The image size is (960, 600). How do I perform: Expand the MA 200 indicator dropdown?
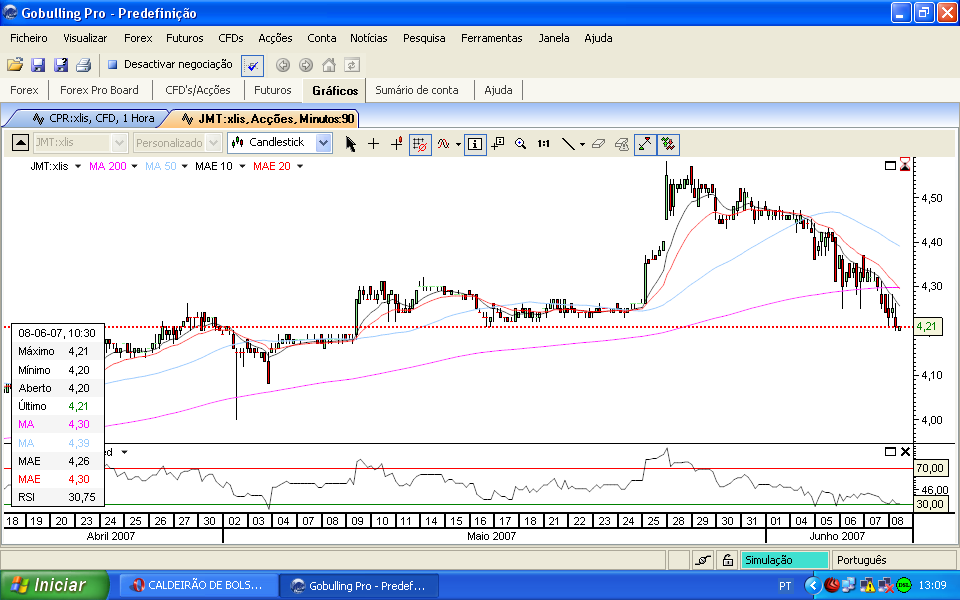pyautogui.click(x=134, y=167)
